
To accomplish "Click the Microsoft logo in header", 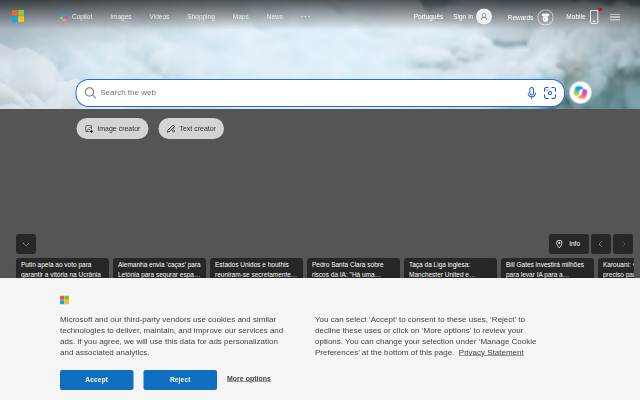I will tap(18, 16).
